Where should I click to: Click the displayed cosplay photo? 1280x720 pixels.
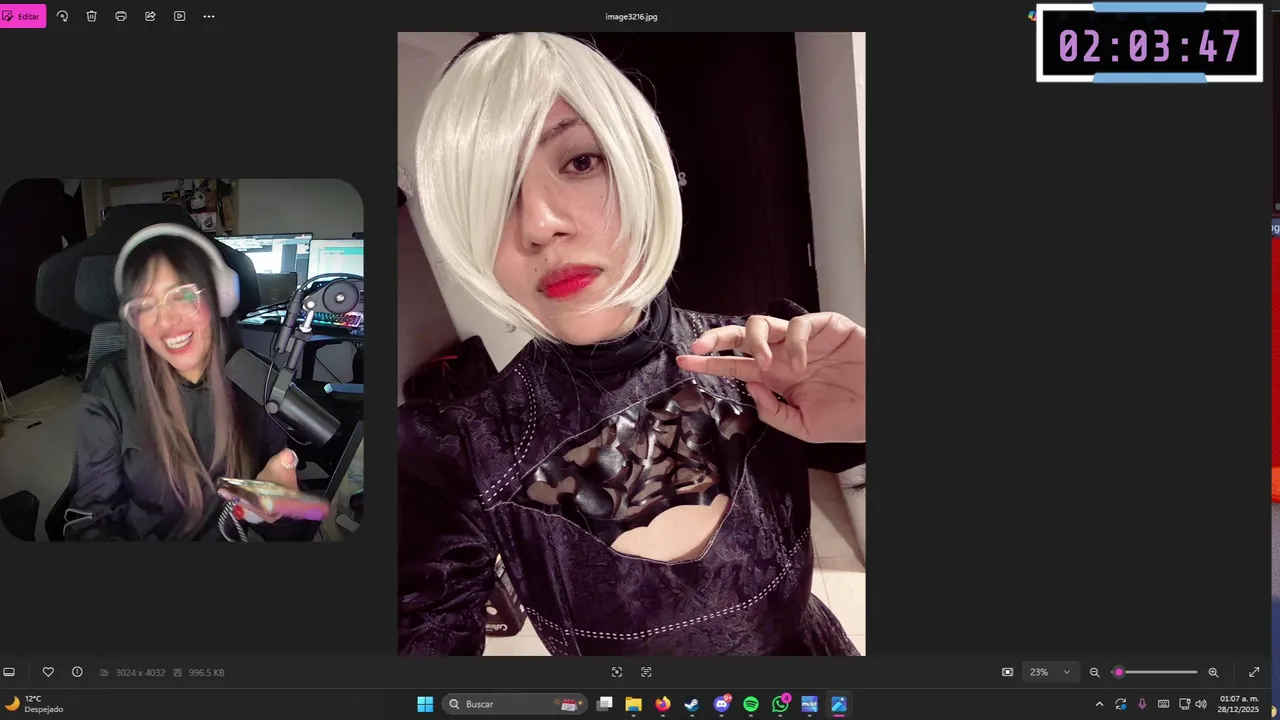coord(631,344)
